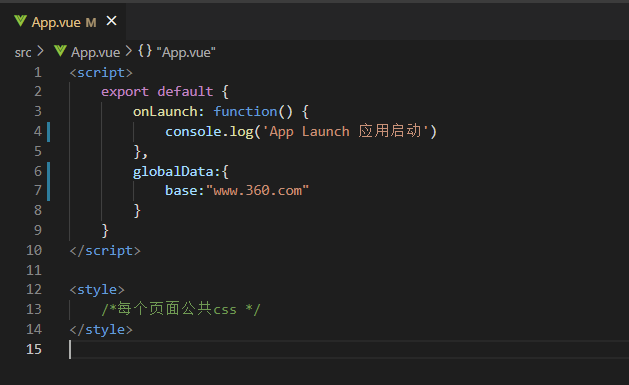Open the "App.vue" symbol breadcrumb
The height and width of the screenshot is (385, 629).
pos(186,53)
